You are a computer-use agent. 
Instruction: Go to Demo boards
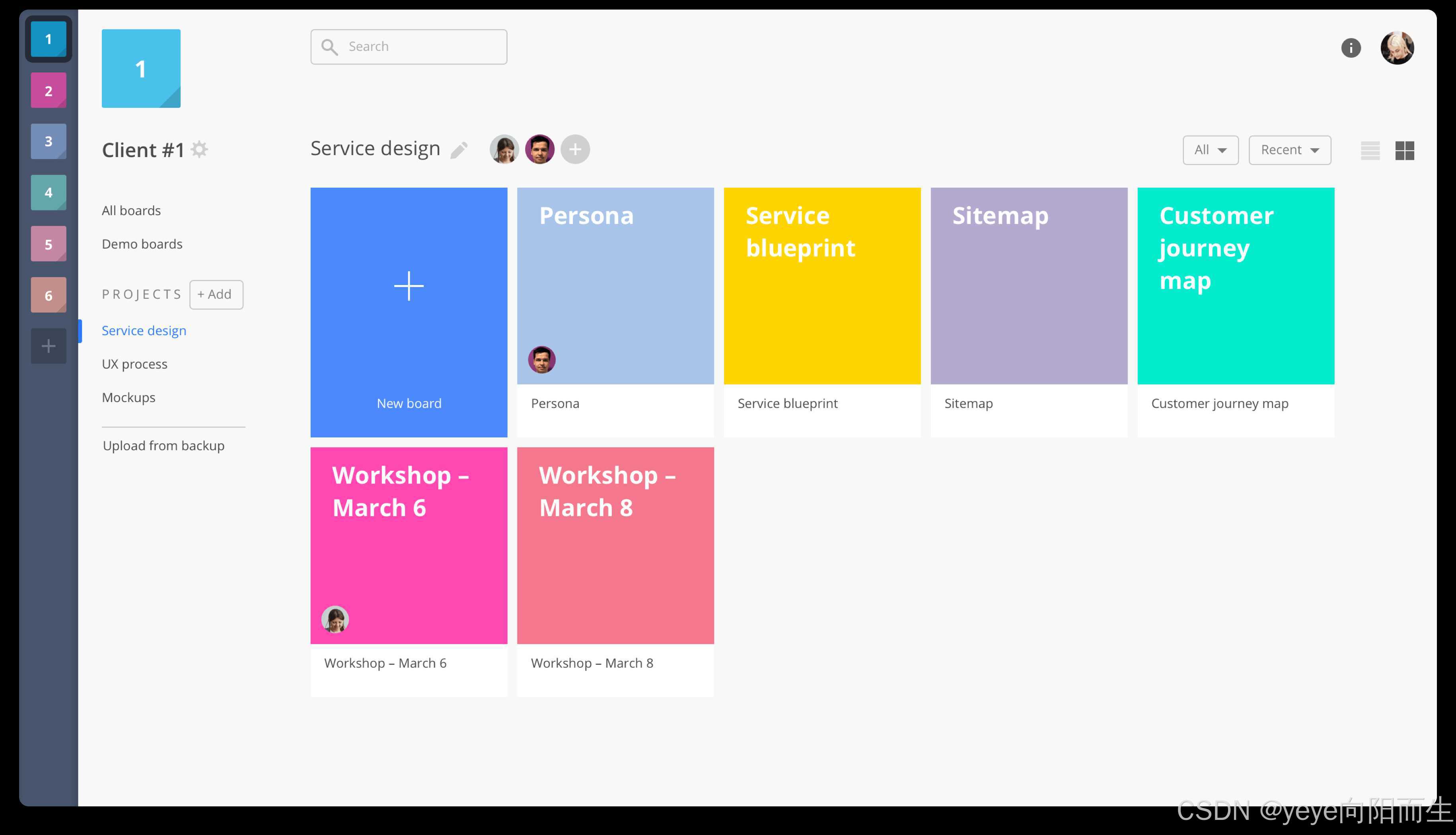point(142,244)
